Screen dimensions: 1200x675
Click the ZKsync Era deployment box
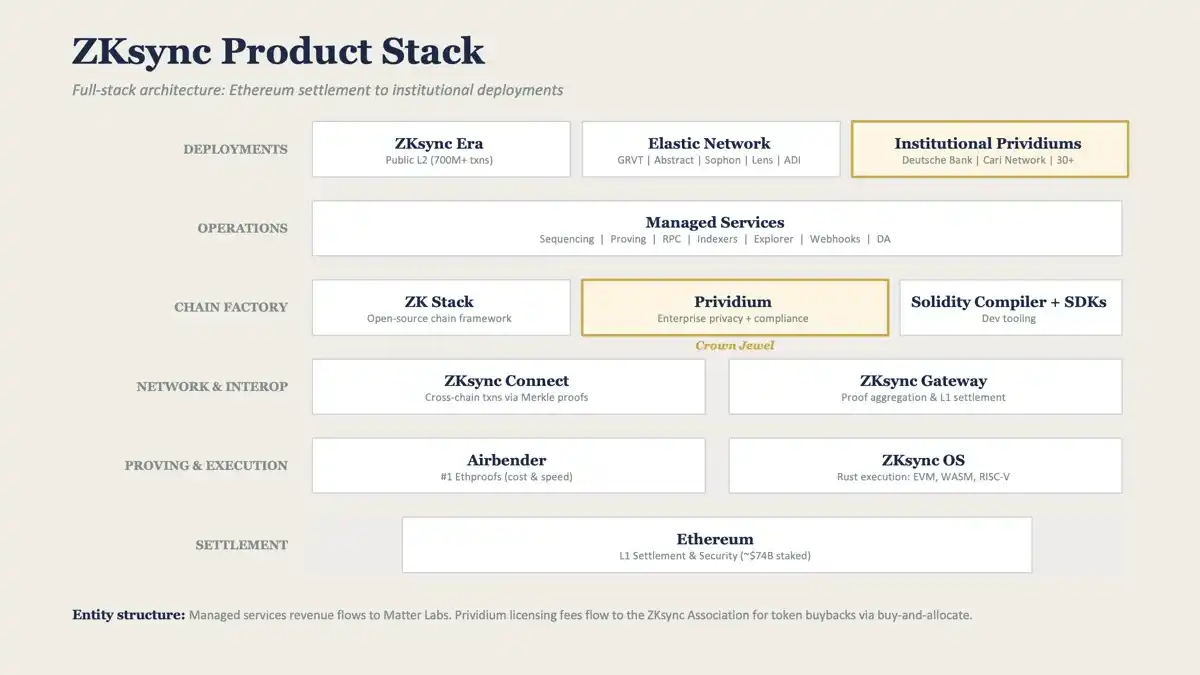[440, 149]
